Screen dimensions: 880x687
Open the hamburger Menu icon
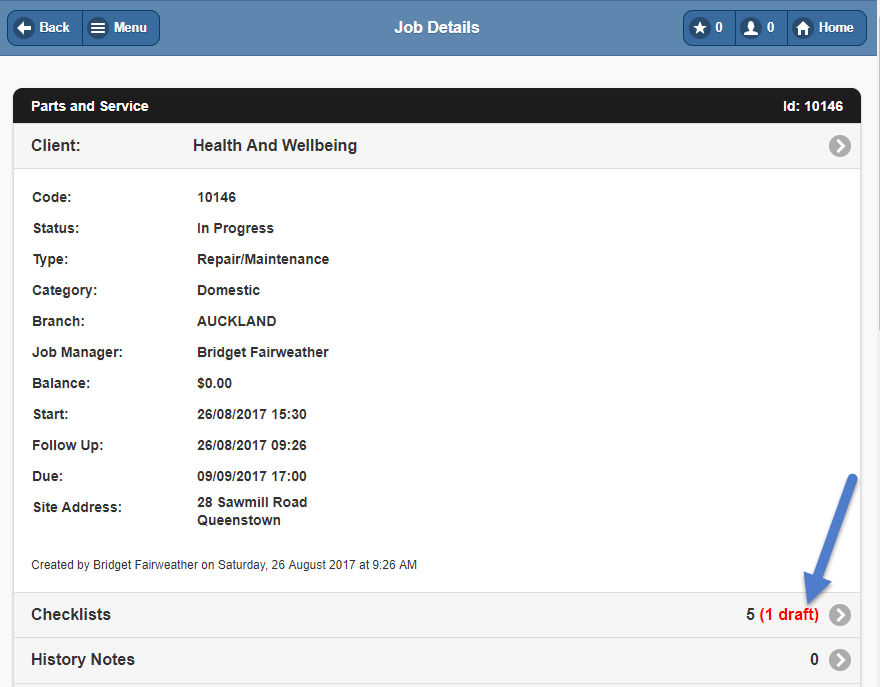(98, 28)
